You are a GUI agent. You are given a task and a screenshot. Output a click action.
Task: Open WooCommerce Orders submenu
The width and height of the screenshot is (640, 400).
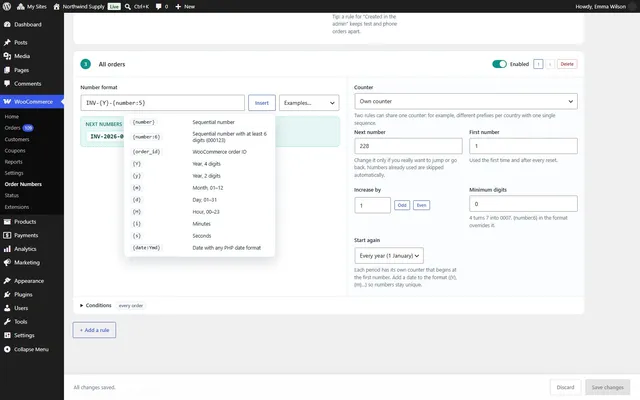19,128
